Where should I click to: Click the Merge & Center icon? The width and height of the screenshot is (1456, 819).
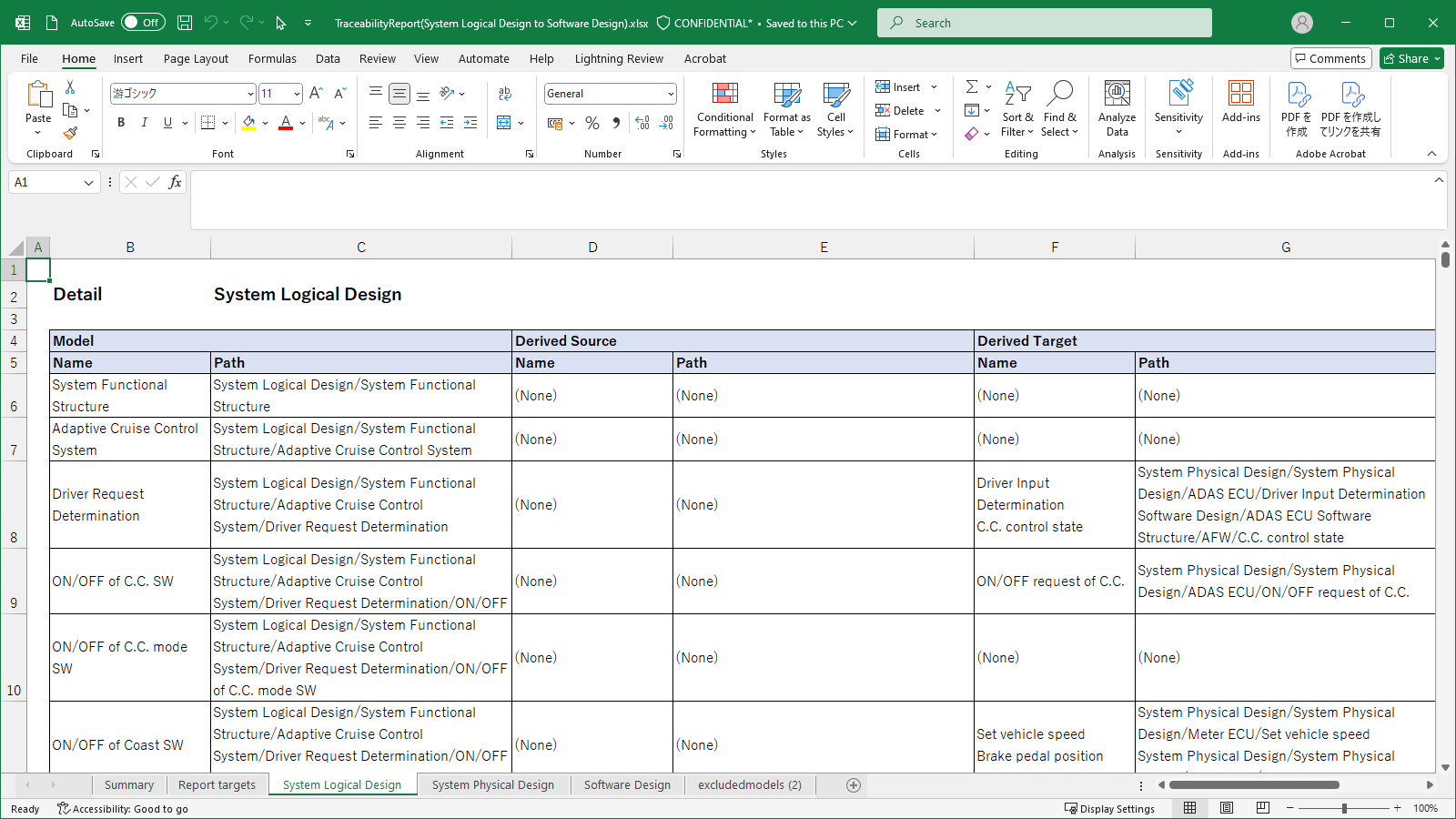[504, 122]
